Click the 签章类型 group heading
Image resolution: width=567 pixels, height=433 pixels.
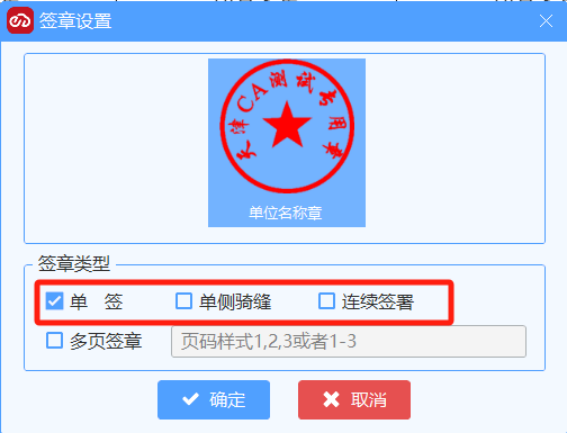coord(74,263)
